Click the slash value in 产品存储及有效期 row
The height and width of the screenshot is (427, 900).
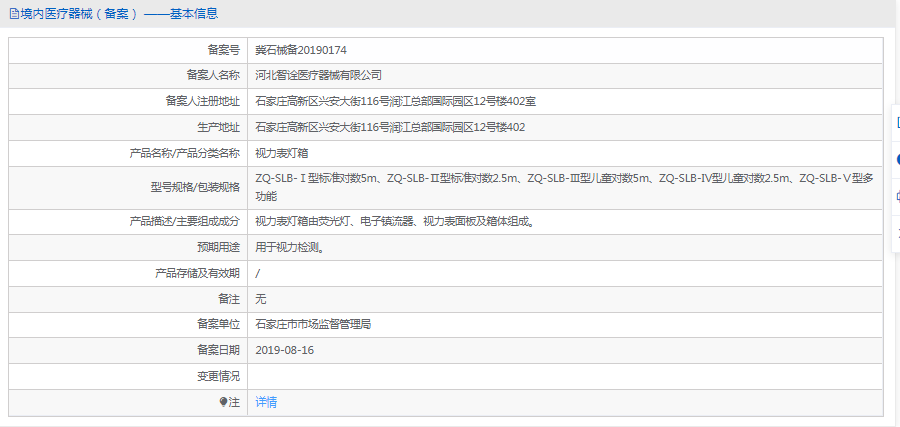(x=257, y=274)
